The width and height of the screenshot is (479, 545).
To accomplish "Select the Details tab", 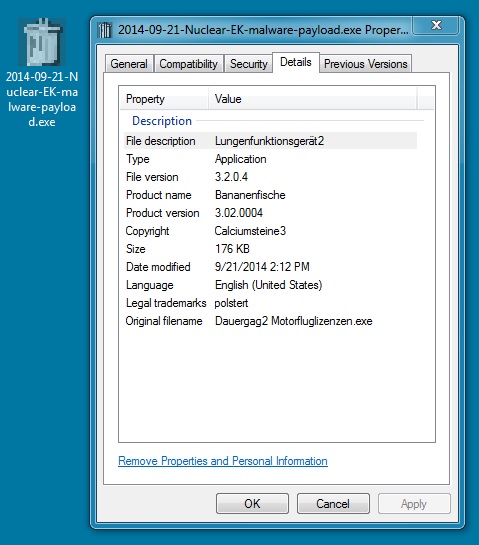I will click(x=296, y=62).
